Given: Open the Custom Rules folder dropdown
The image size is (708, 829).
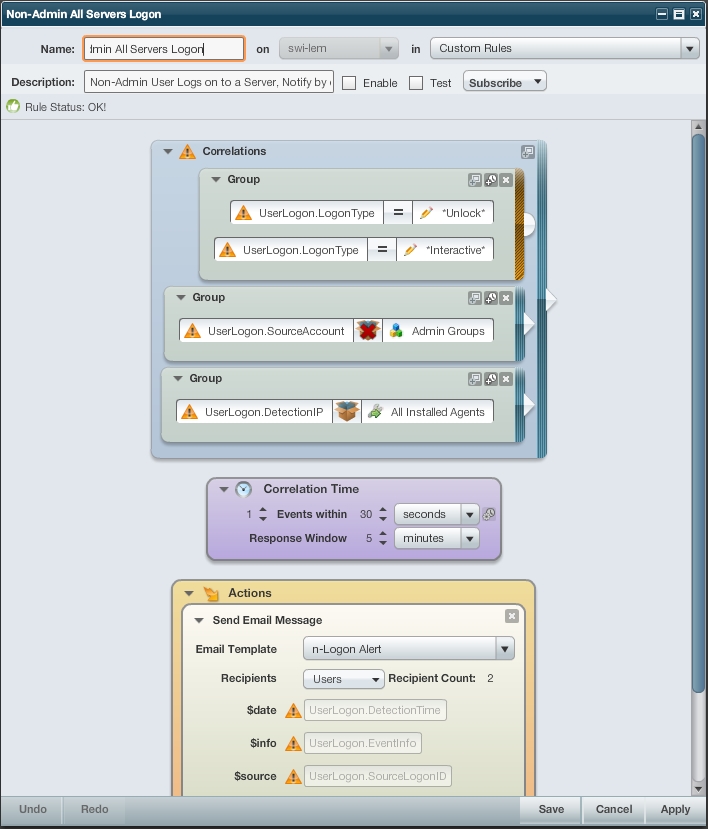Looking at the screenshot, I should 689,49.
